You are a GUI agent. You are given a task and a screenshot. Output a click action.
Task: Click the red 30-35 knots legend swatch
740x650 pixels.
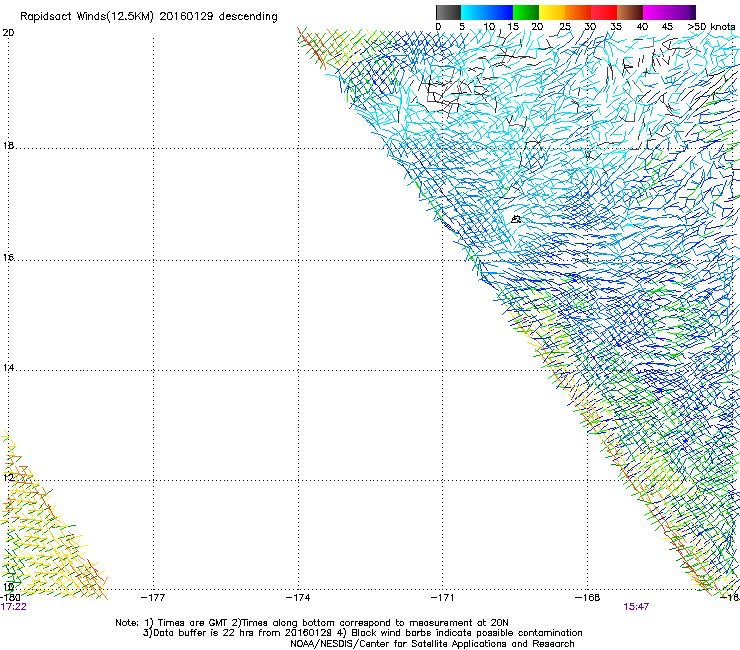(604, 12)
